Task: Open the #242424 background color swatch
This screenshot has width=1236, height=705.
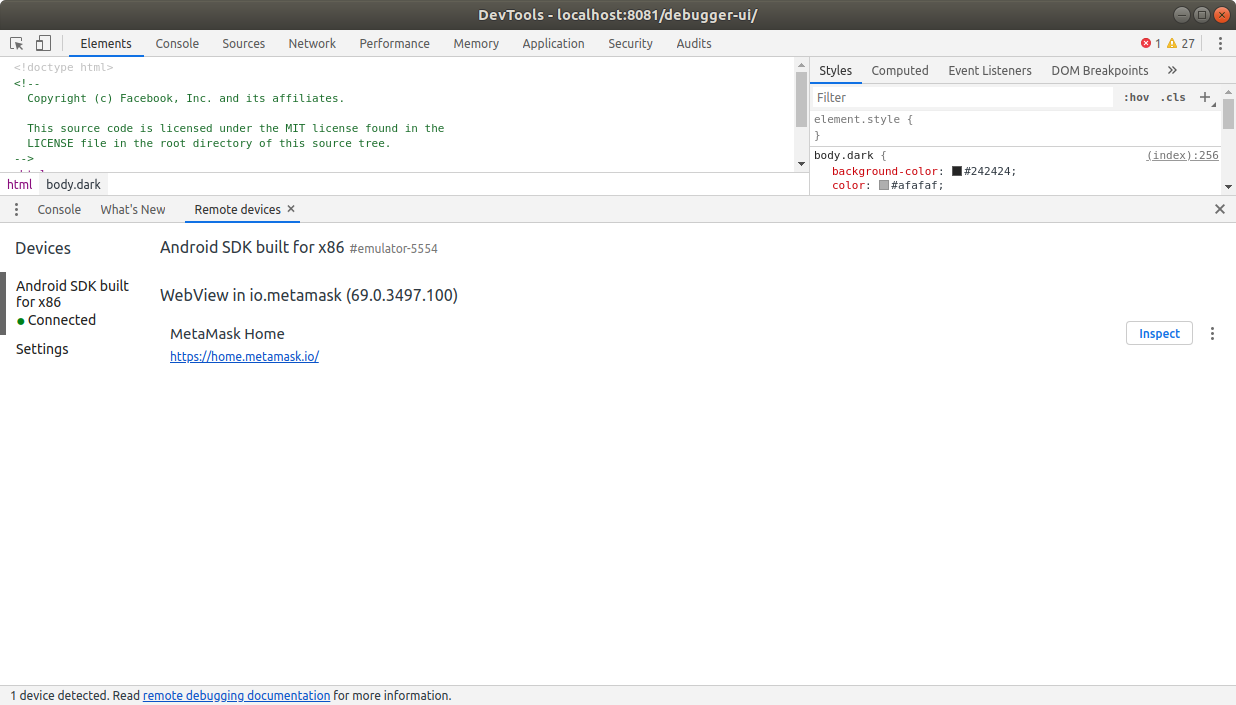Action: point(957,171)
